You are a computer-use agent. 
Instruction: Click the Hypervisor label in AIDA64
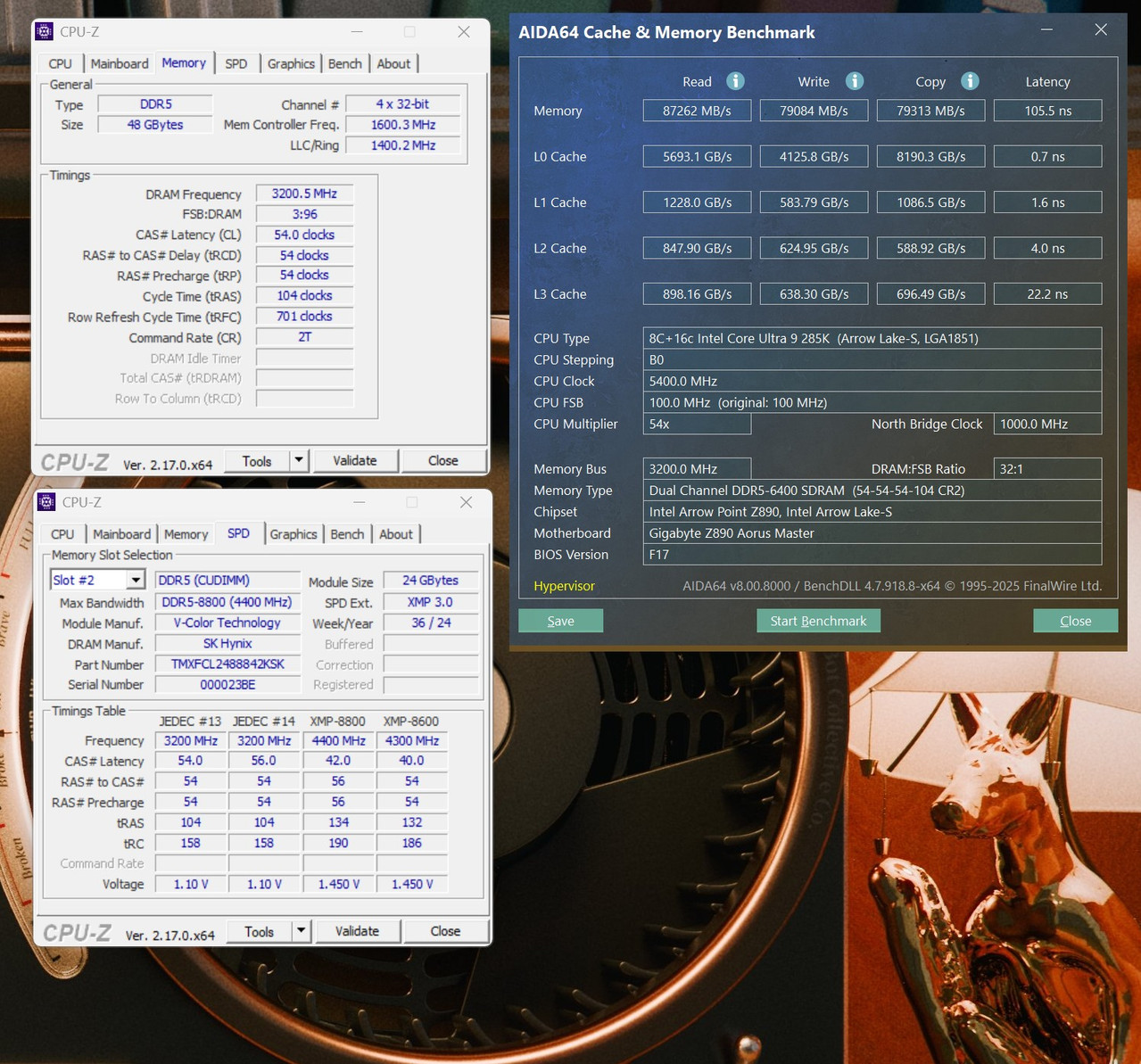coord(564,586)
